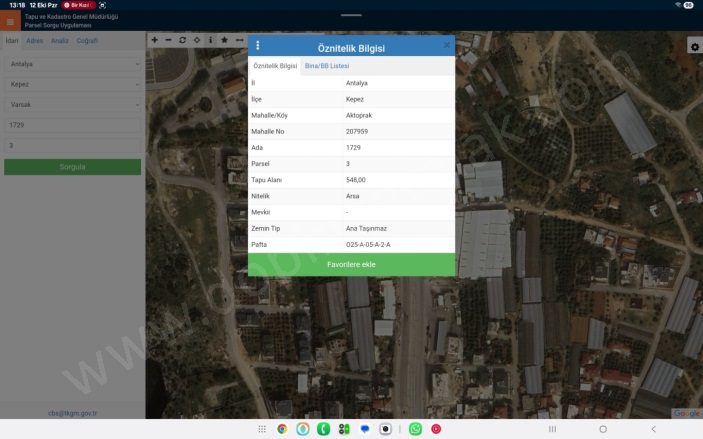
Task: Open the Coğrafi search tab
Action: pos(87,41)
